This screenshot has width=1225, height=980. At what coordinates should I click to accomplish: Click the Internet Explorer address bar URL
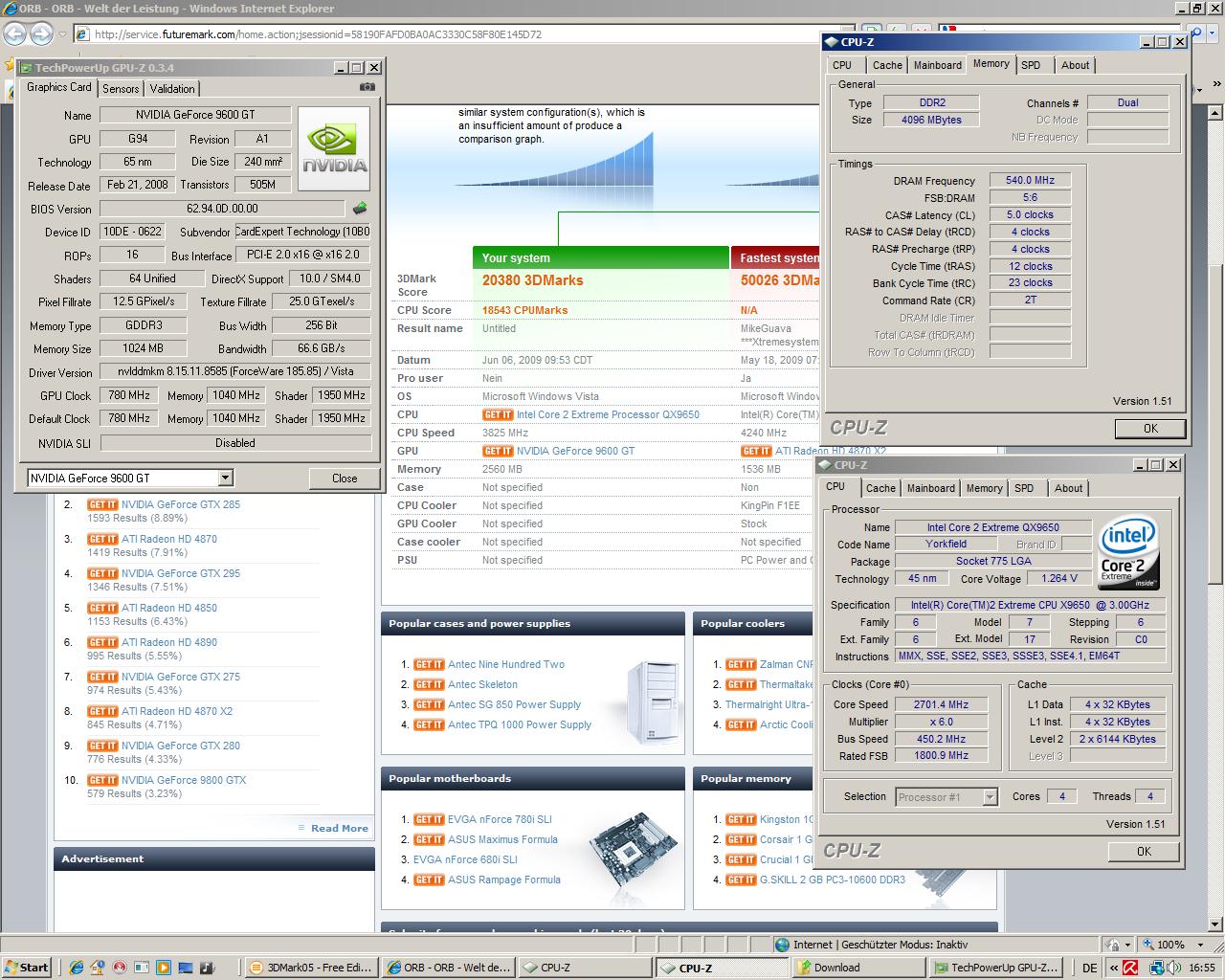tap(318, 33)
